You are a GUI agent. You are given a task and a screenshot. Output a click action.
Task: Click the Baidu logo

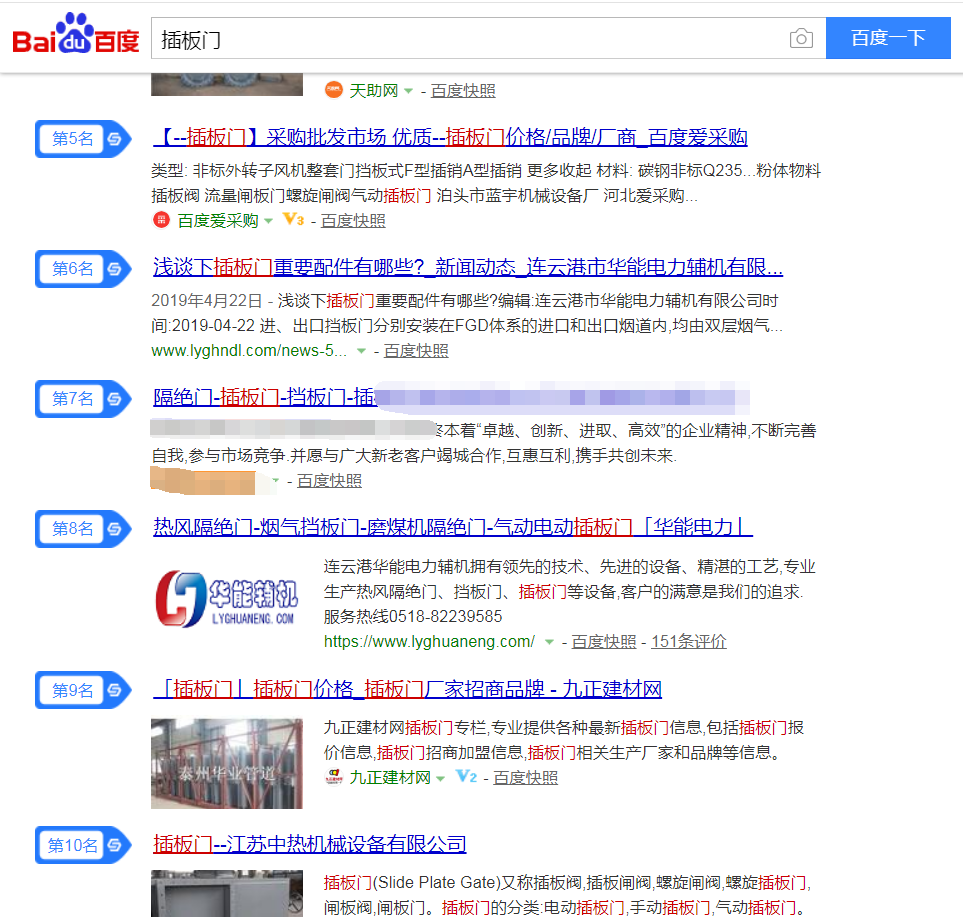pos(76,35)
